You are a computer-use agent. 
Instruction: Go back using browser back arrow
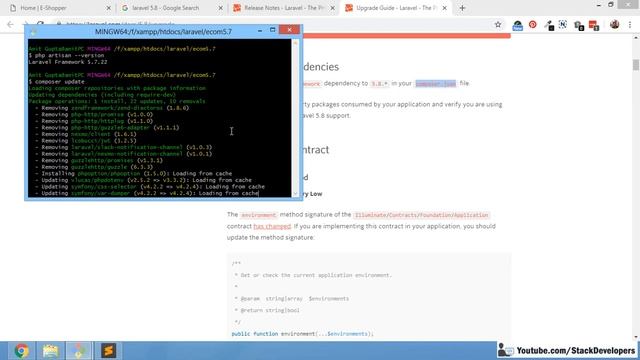[x=10, y=24]
